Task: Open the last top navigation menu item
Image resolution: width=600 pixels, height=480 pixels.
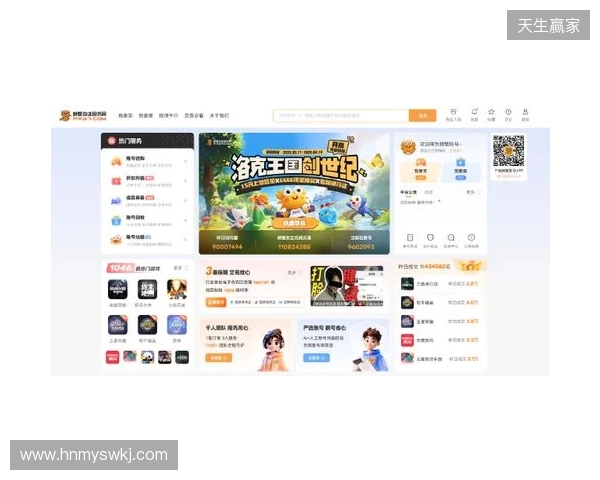Action: coord(219,115)
